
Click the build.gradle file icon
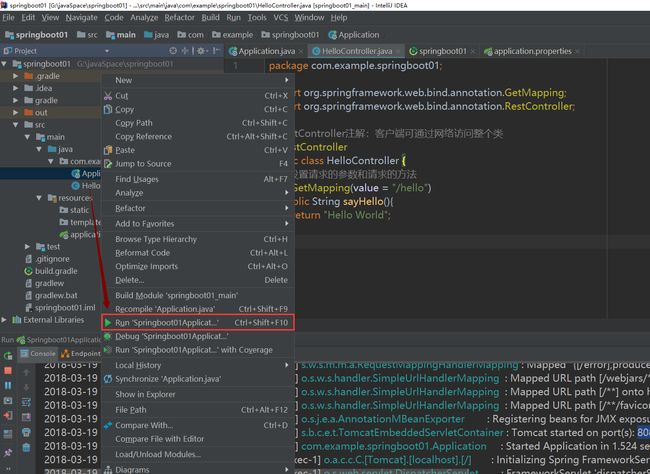(x=28, y=271)
